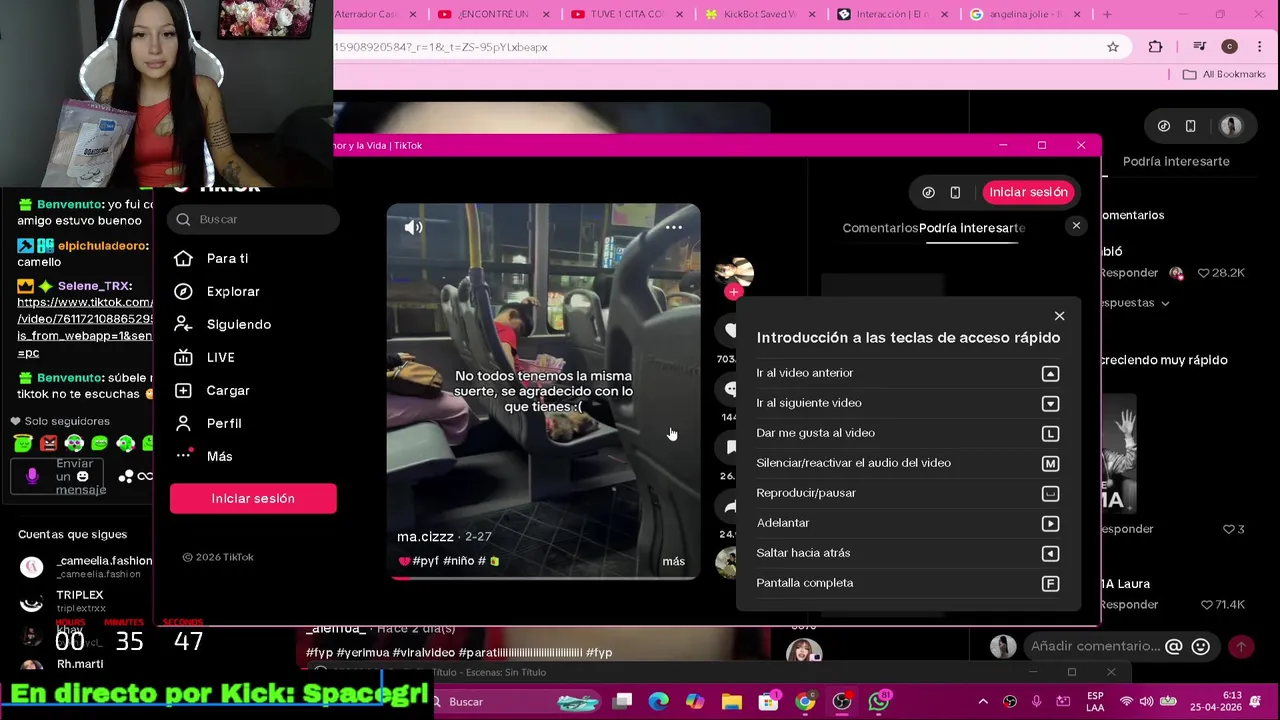Click coin icon in background TikTok window
This screenshot has height=720, width=1280.
[1164, 126]
